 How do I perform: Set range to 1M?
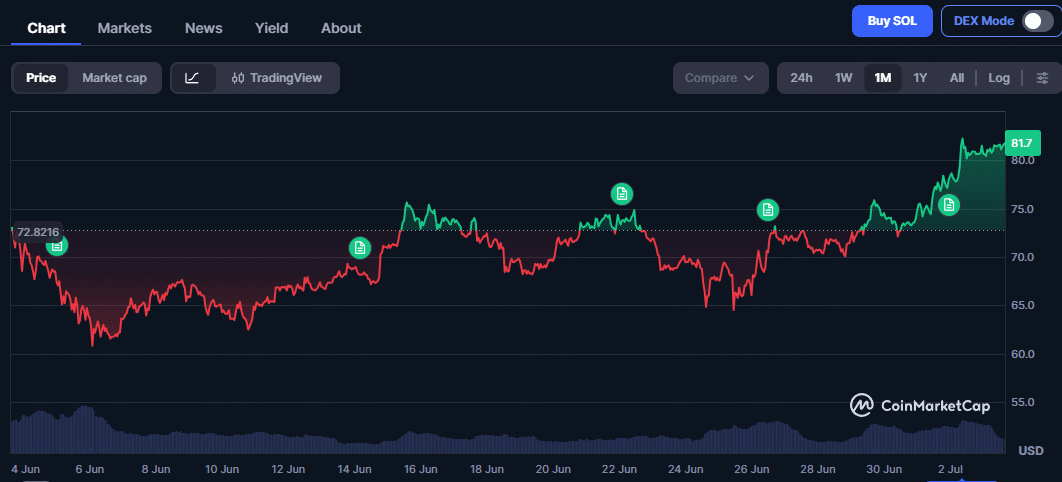pos(883,78)
